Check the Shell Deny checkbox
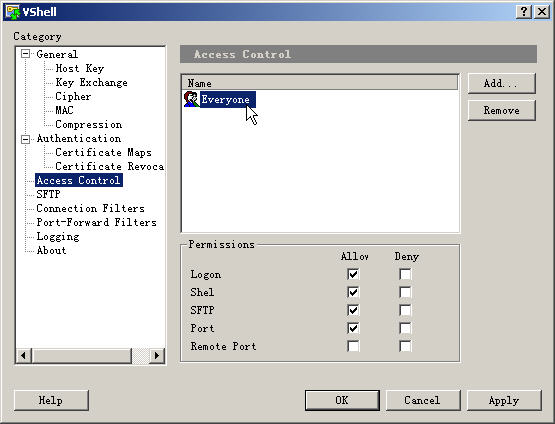The image size is (555, 424). click(x=405, y=292)
